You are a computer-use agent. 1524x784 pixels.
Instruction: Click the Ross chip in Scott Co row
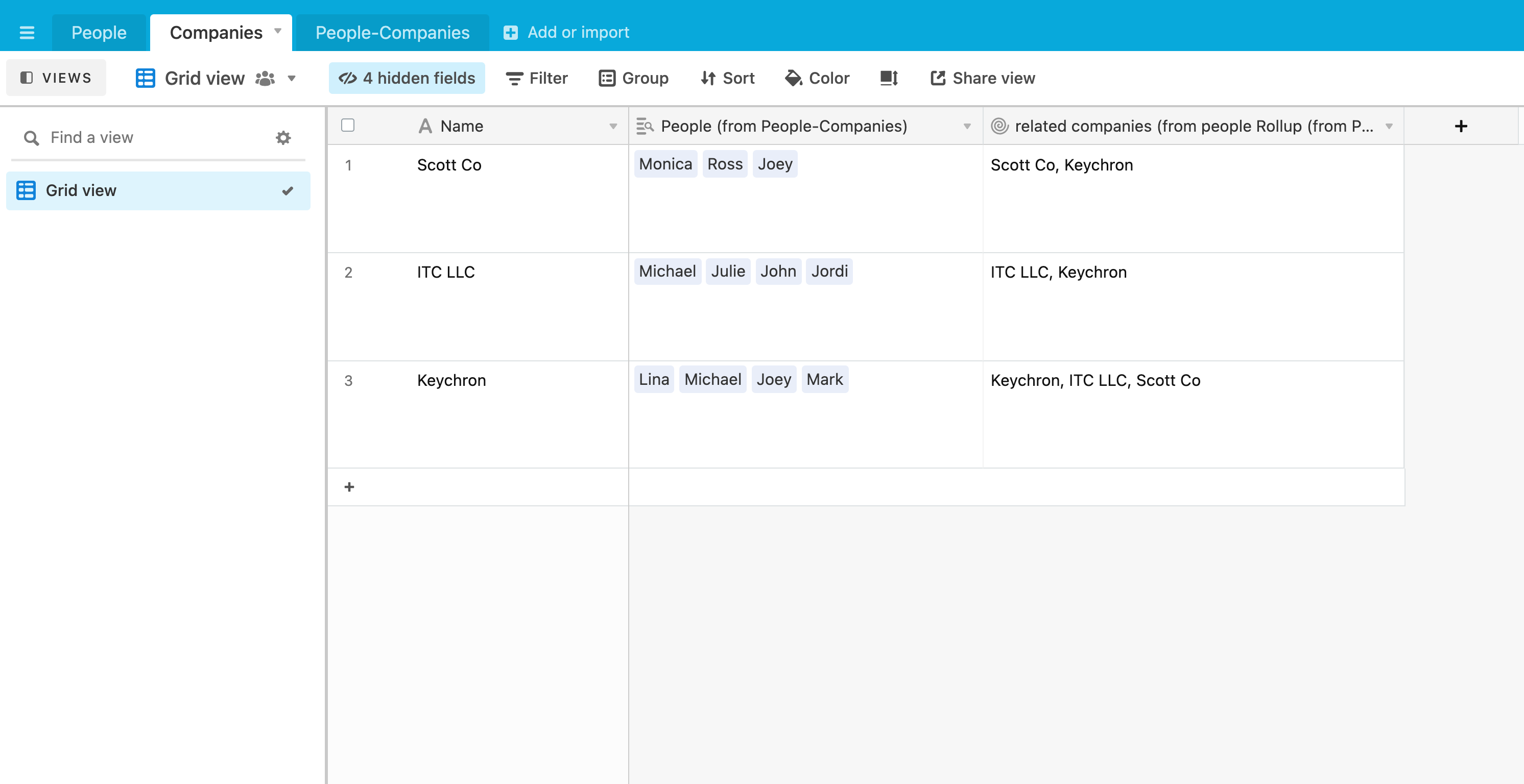[725, 164]
